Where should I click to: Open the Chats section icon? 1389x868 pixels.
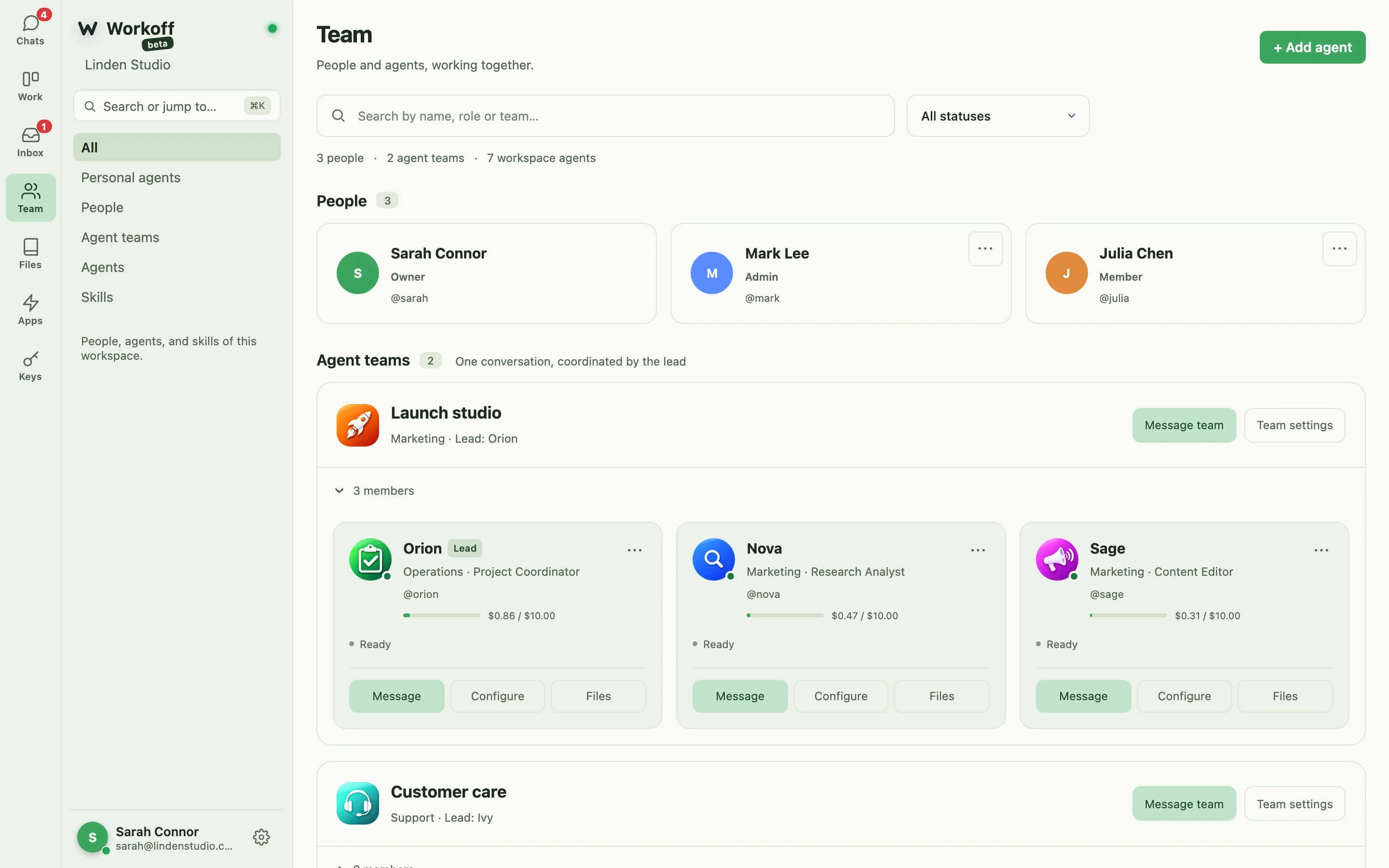pos(30,23)
